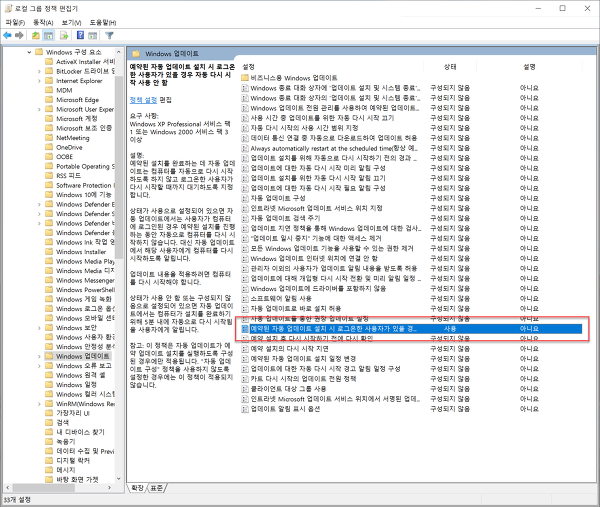Viewport: 600px width, 507px height.
Task: Sort by the 설명 column header
Action: coord(529,67)
